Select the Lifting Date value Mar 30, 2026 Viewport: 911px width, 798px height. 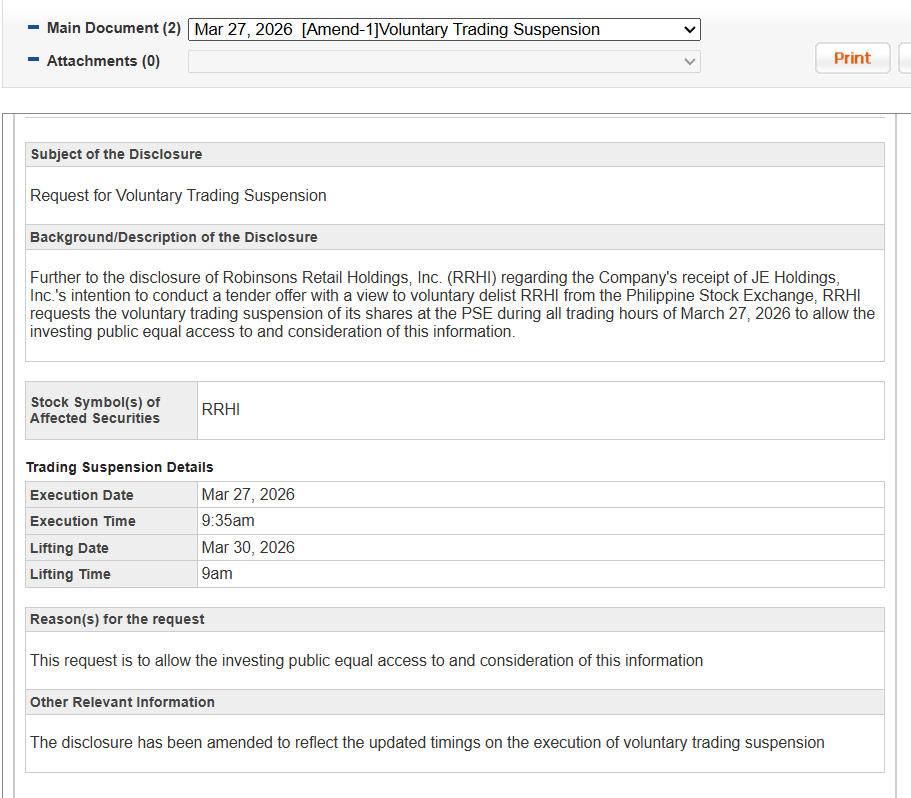248,548
